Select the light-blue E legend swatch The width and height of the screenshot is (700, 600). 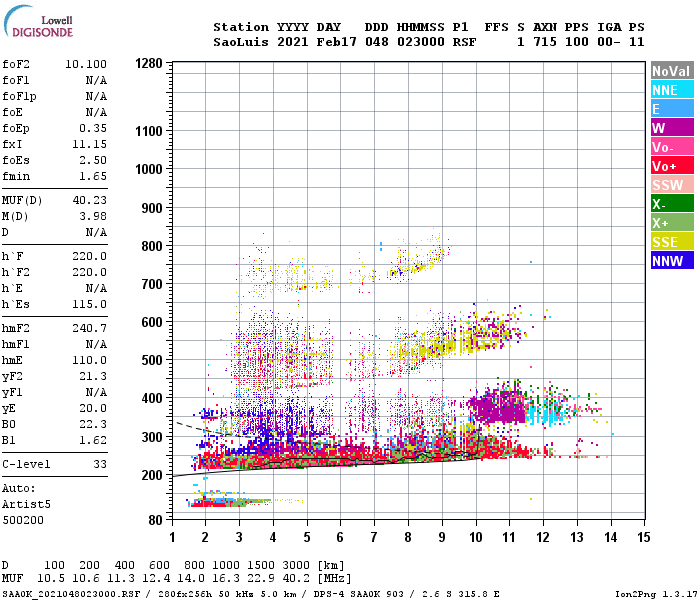click(x=672, y=109)
